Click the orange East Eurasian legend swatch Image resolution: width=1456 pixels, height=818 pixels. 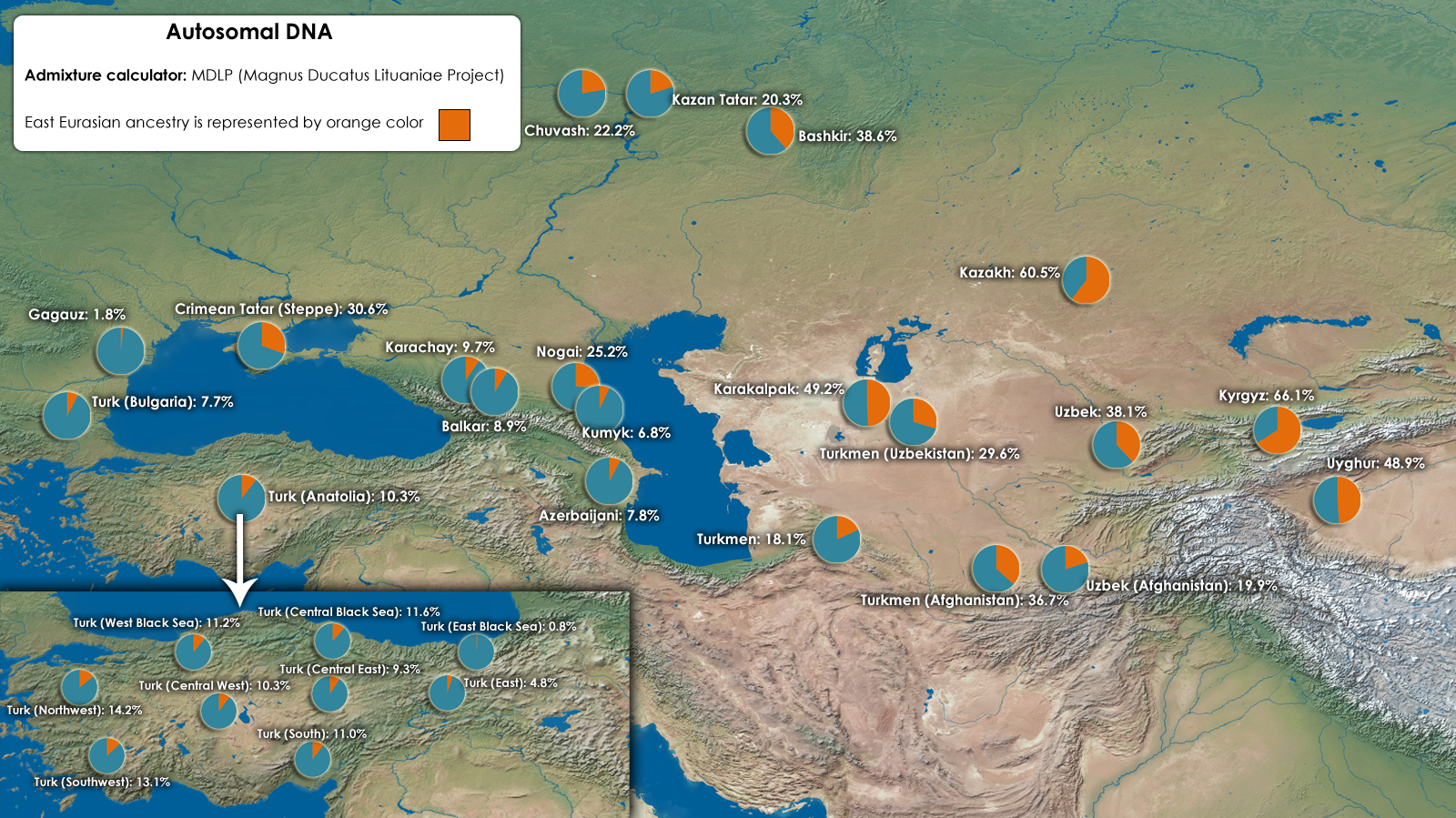pyautogui.click(x=454, y=125)
